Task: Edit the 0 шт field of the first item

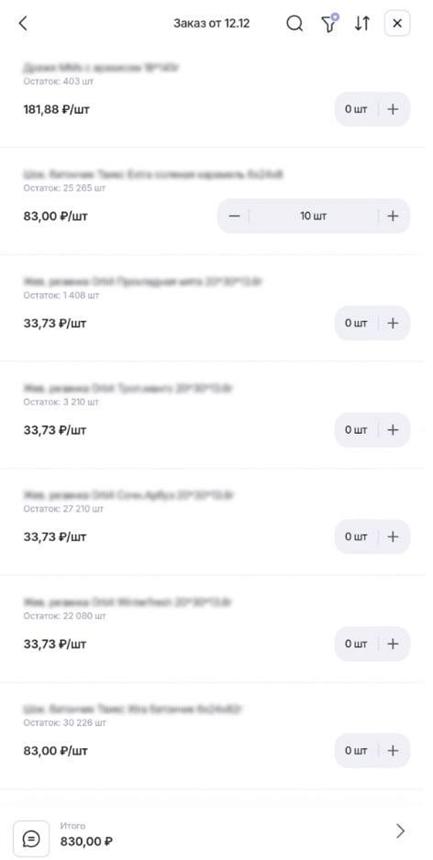Action: tap(356, 109)
